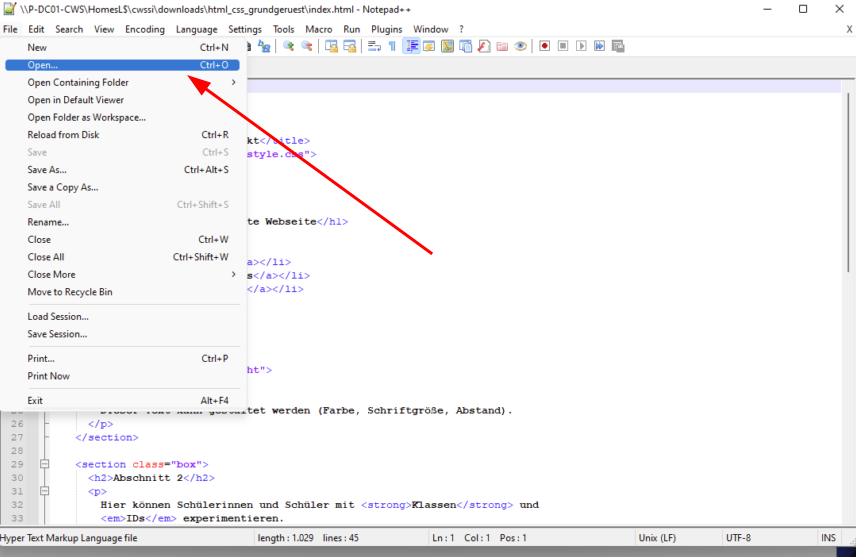Click the Save recorded macro icon
Image resolution: width=856 pixels, height=557 pixels.
pos(618,46)
